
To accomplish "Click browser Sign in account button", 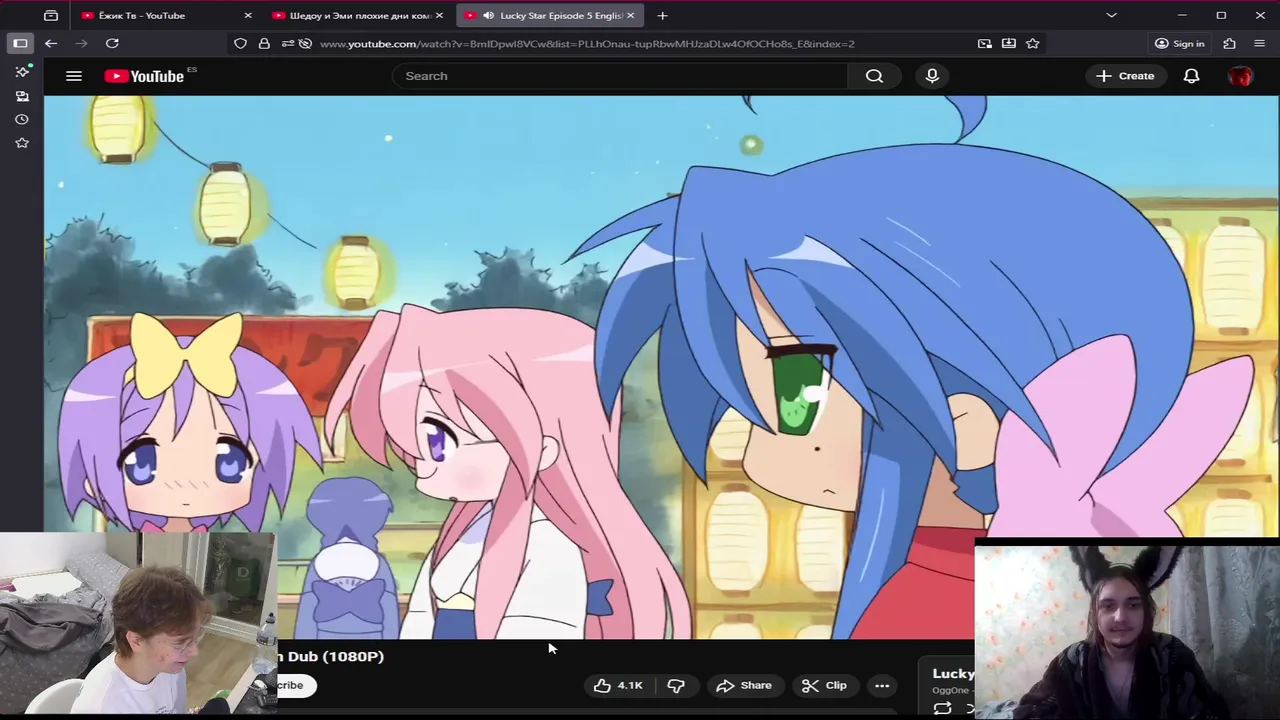I will tap(1179, 43).
